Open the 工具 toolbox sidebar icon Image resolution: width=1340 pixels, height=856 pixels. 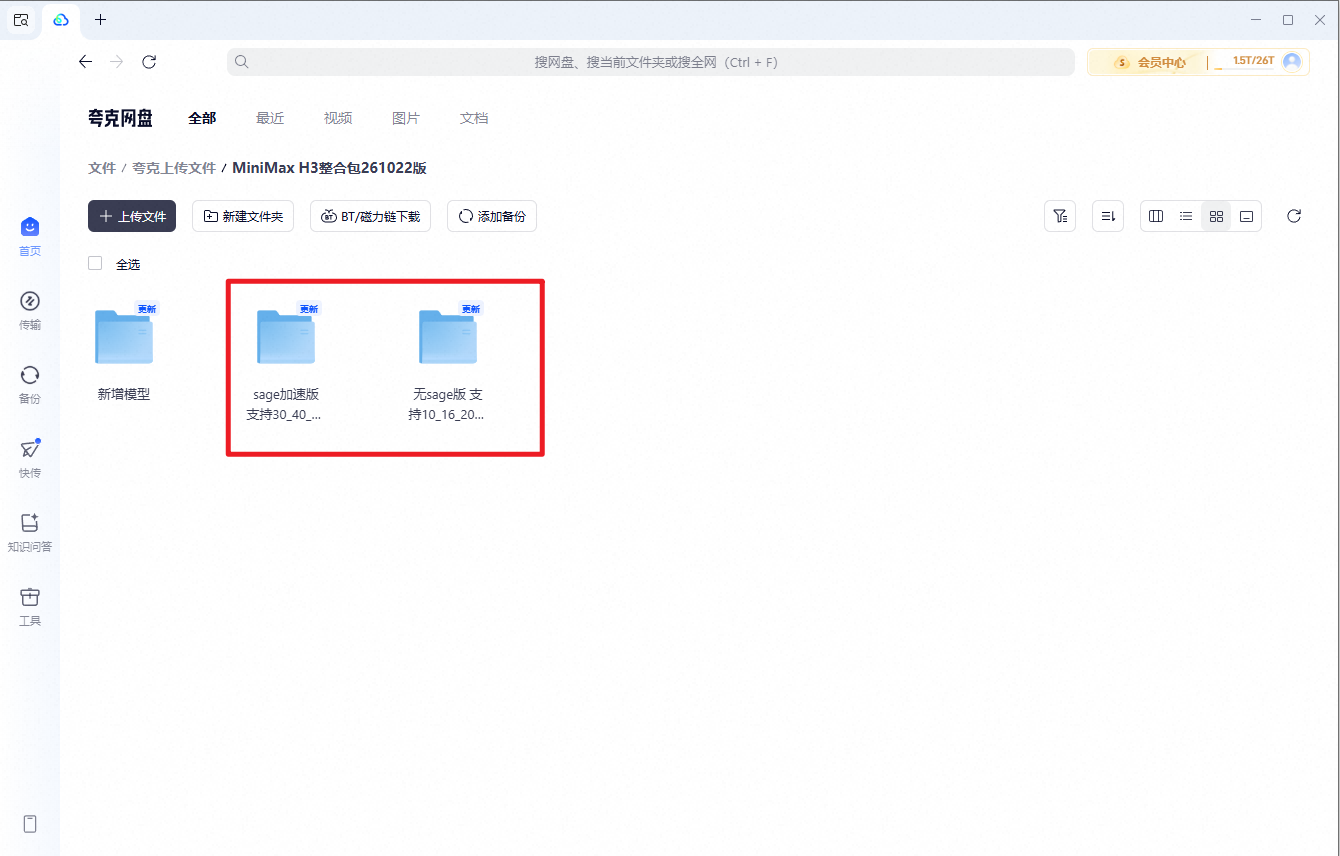click(x=30, y=597)
